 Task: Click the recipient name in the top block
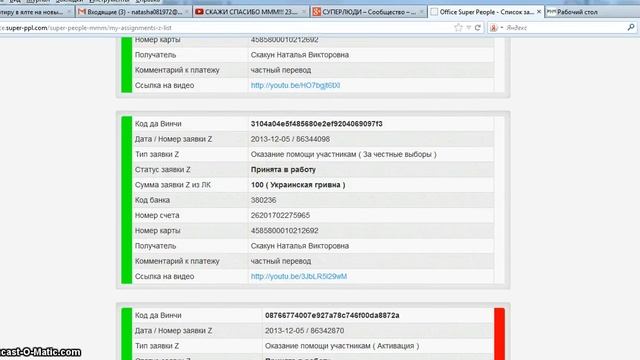tap(300, 55)
